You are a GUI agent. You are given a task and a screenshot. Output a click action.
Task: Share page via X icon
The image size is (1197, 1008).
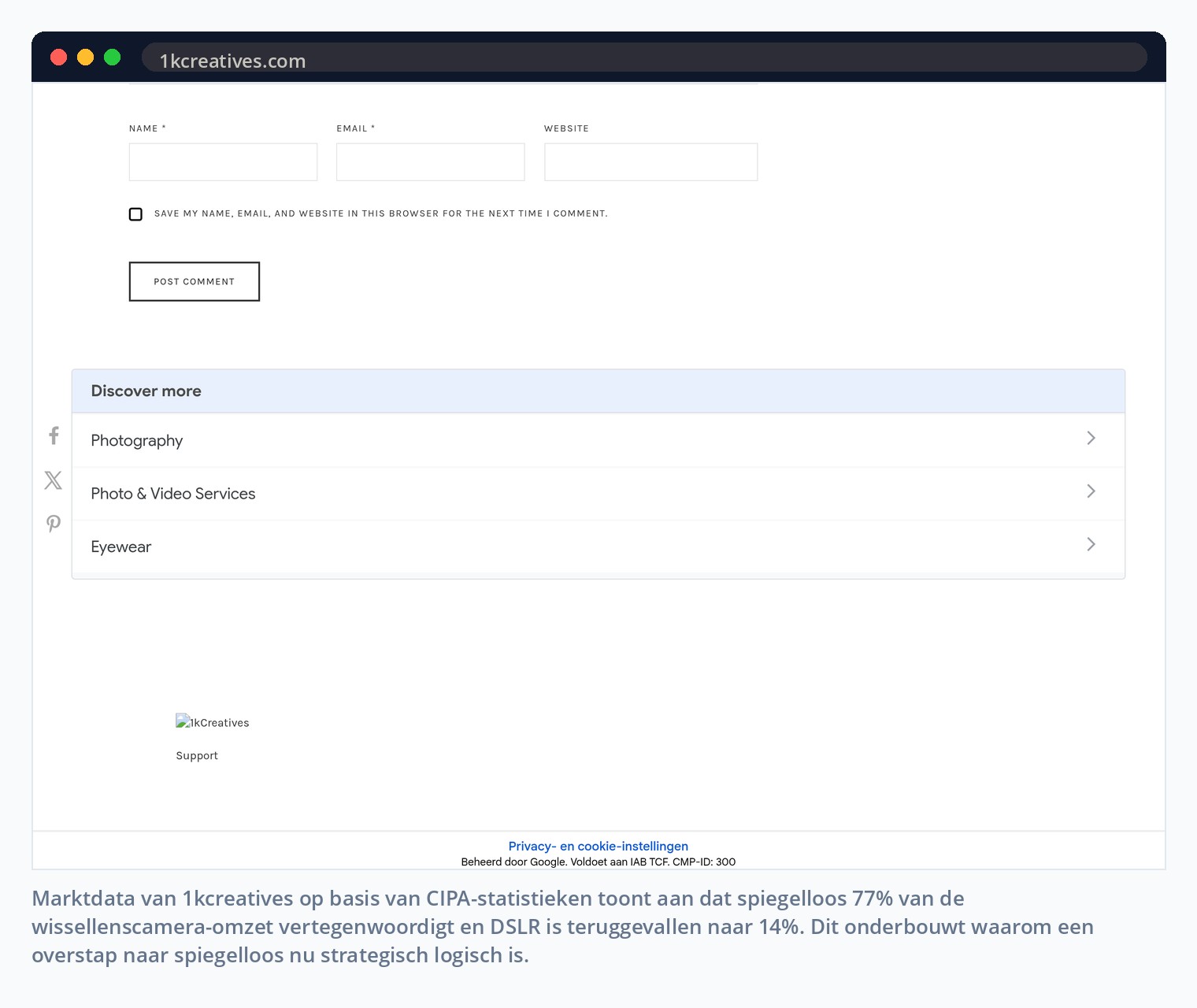(53, 480)
